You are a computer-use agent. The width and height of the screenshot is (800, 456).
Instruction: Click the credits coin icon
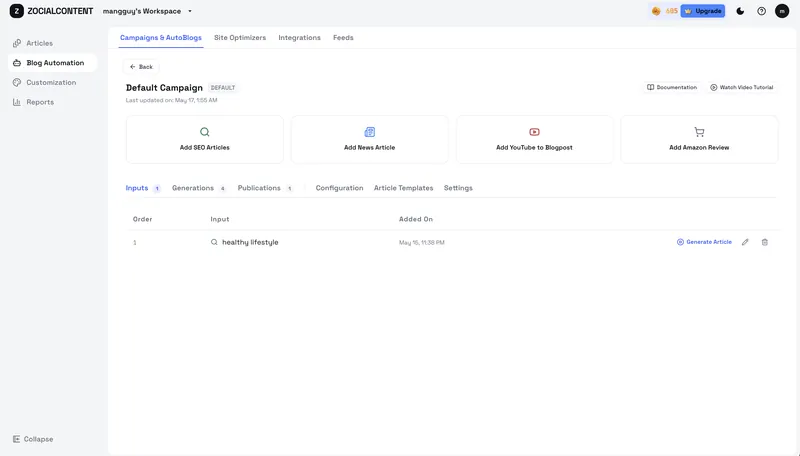(x=656, y=11)
